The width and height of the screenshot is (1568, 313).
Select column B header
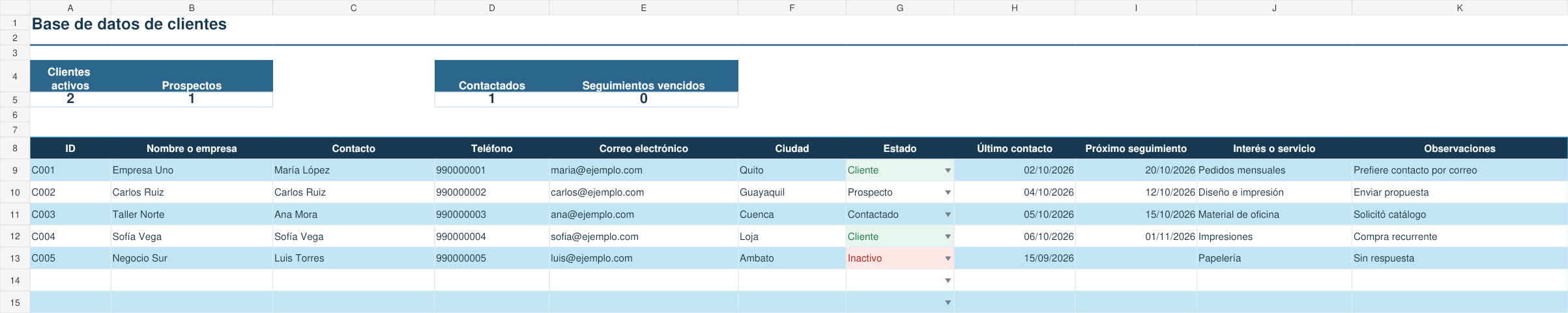click(x=192, y=8)
